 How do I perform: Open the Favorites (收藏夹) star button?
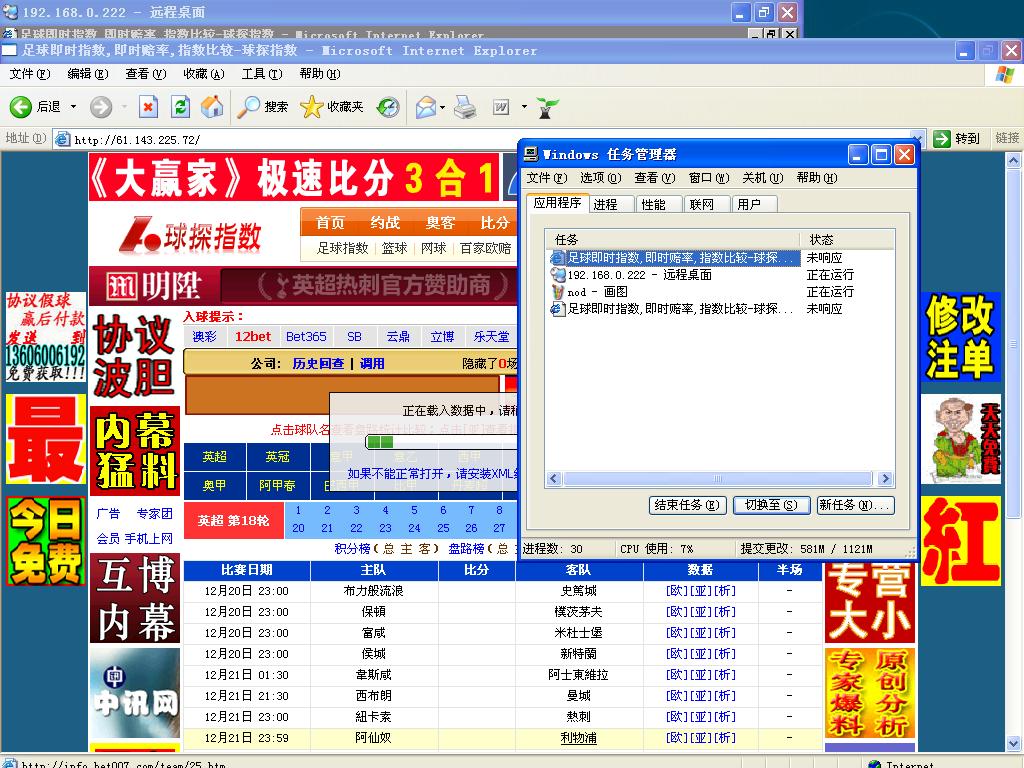(332, 107)
